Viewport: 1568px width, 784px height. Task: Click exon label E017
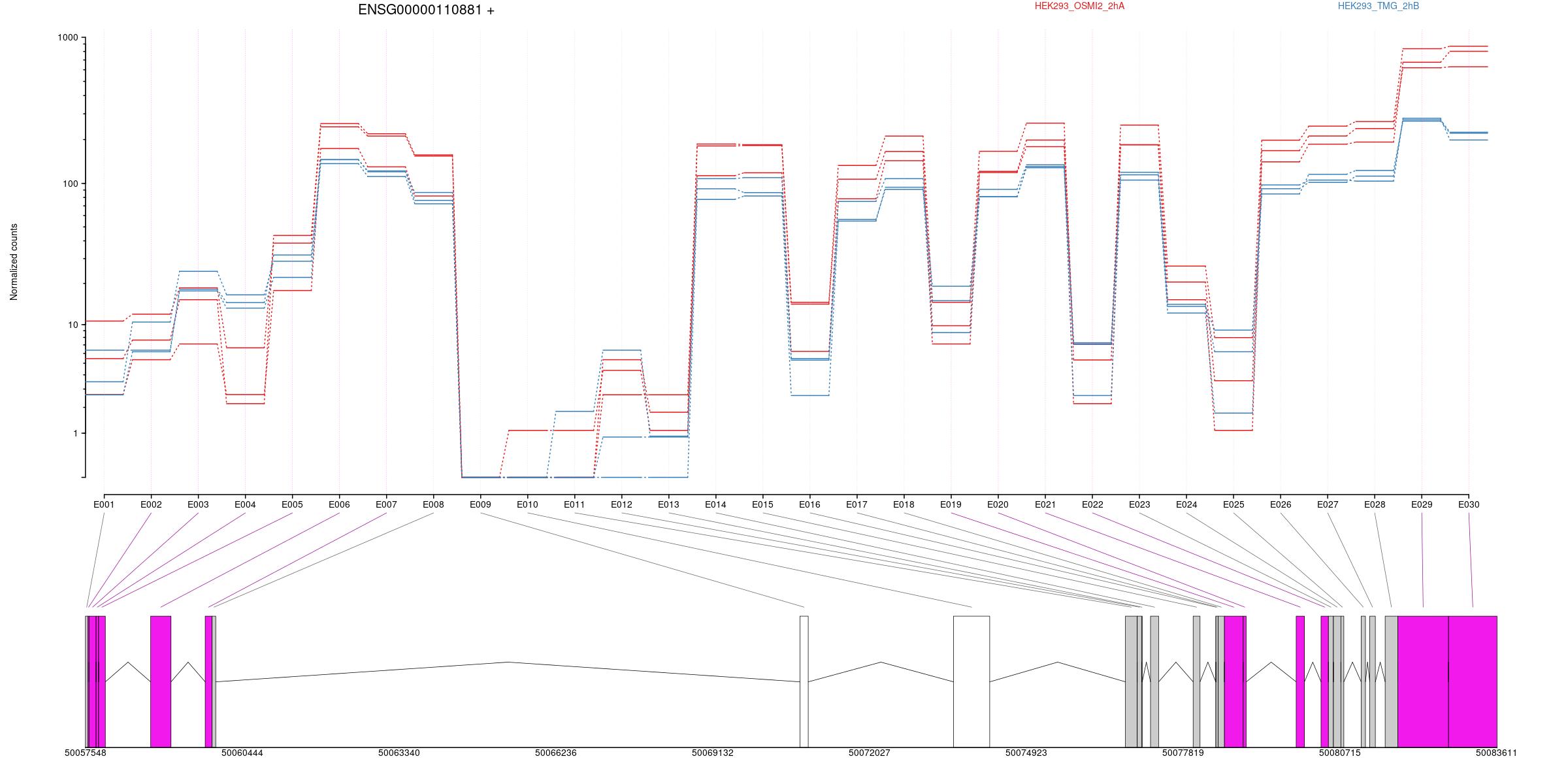point(857,504)
